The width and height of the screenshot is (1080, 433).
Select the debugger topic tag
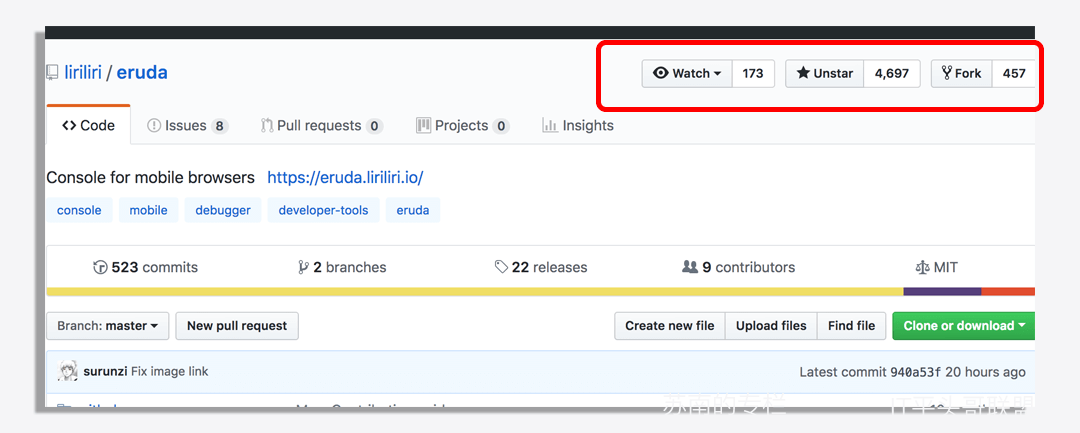click(222, 210)
